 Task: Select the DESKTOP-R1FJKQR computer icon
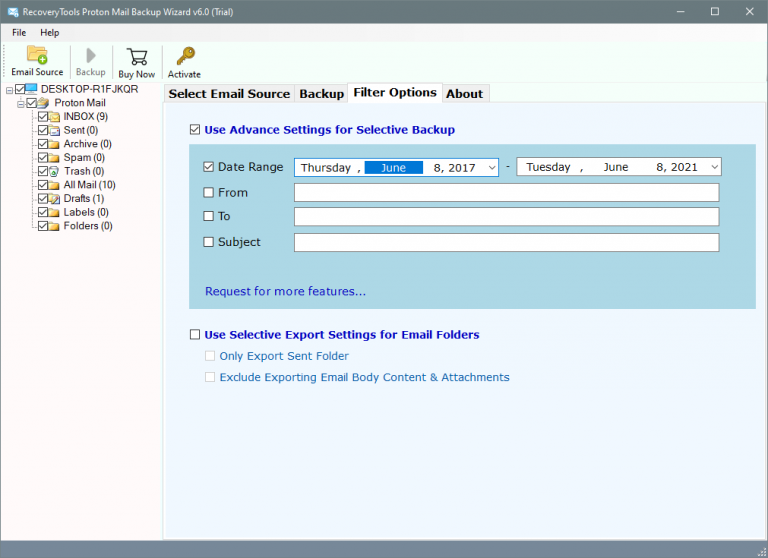pyautogui.click(x=31, y=89)
